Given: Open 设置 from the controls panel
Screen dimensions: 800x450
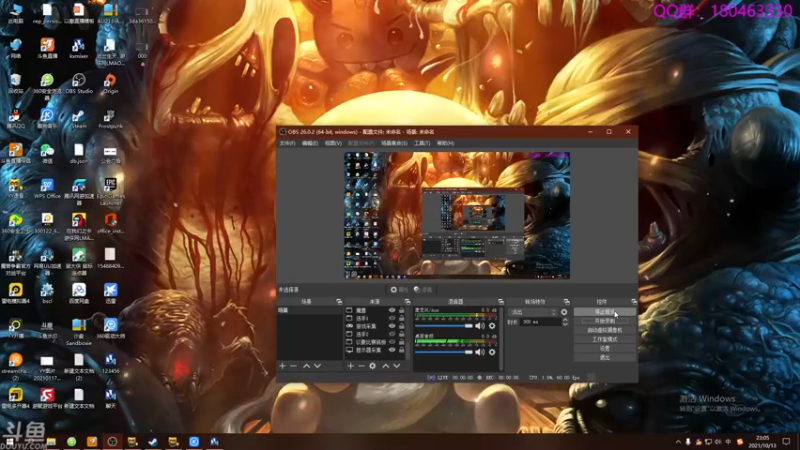Looking at the screenshot, I should [605, 348].
